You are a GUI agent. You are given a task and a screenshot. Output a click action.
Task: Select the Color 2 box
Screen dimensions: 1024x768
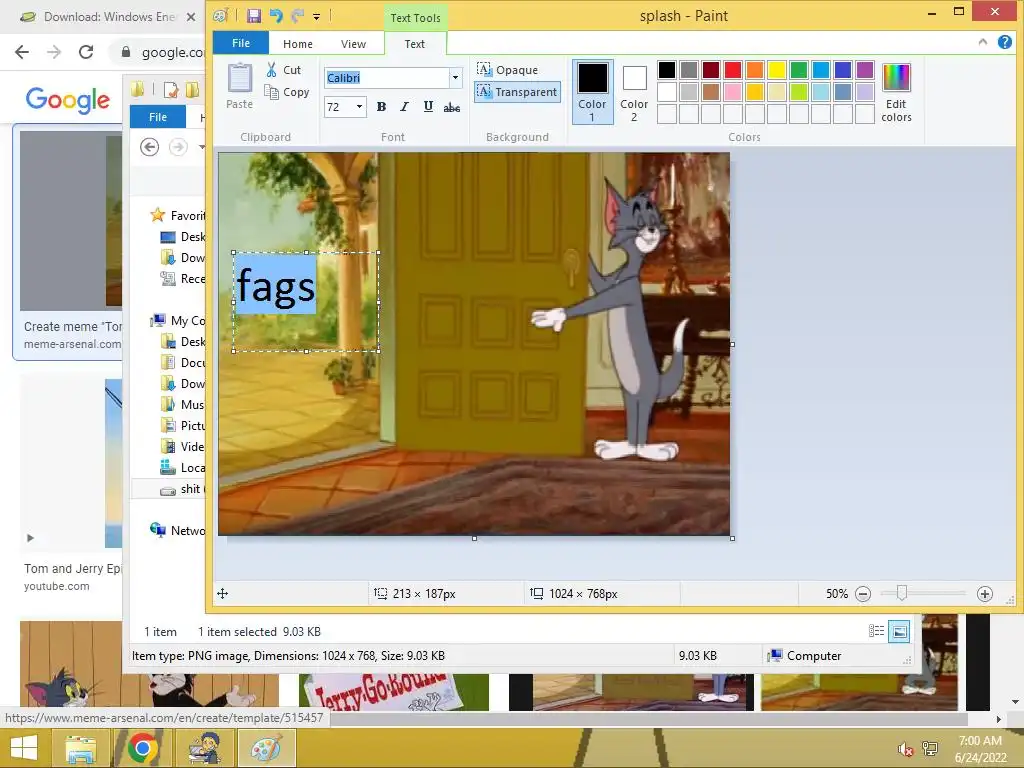click(x=634, y=92)
